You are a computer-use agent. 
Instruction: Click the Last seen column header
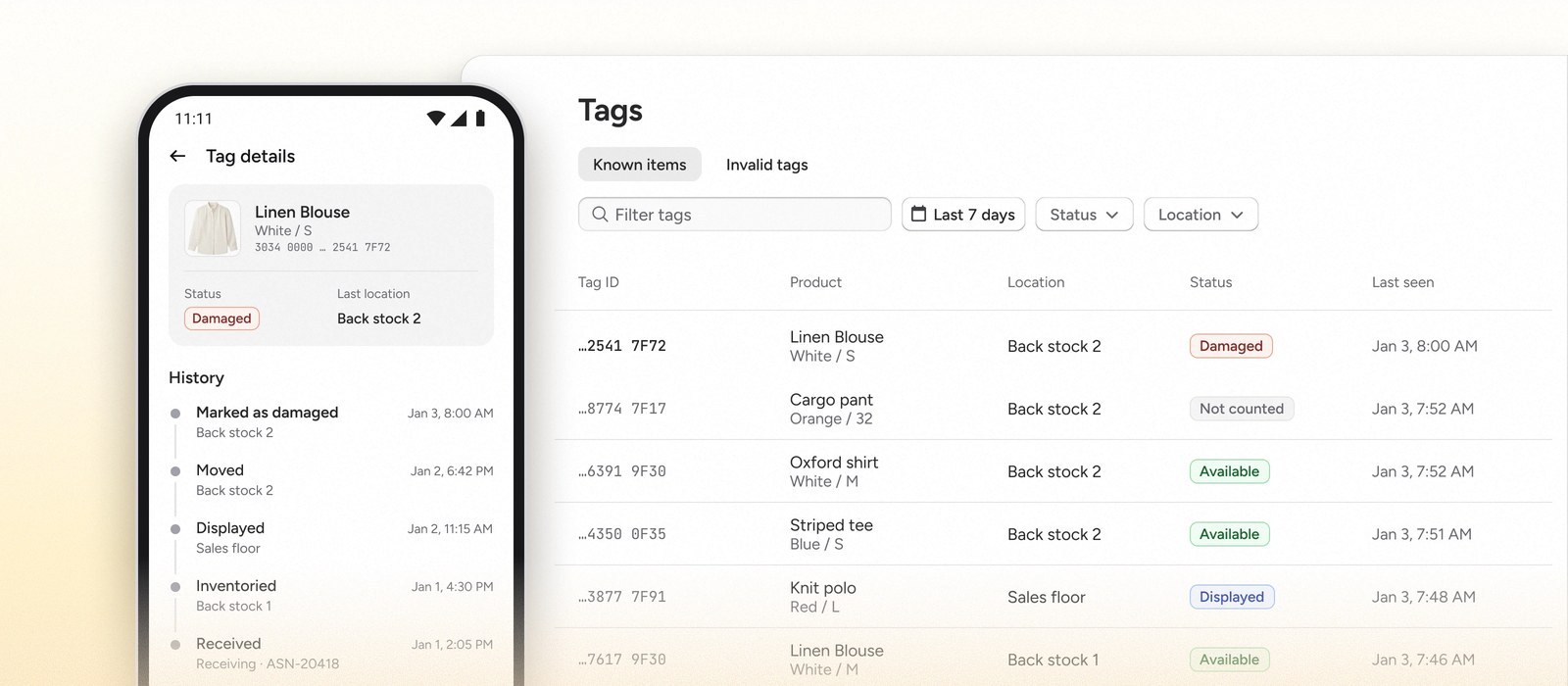click(1402, 282)
